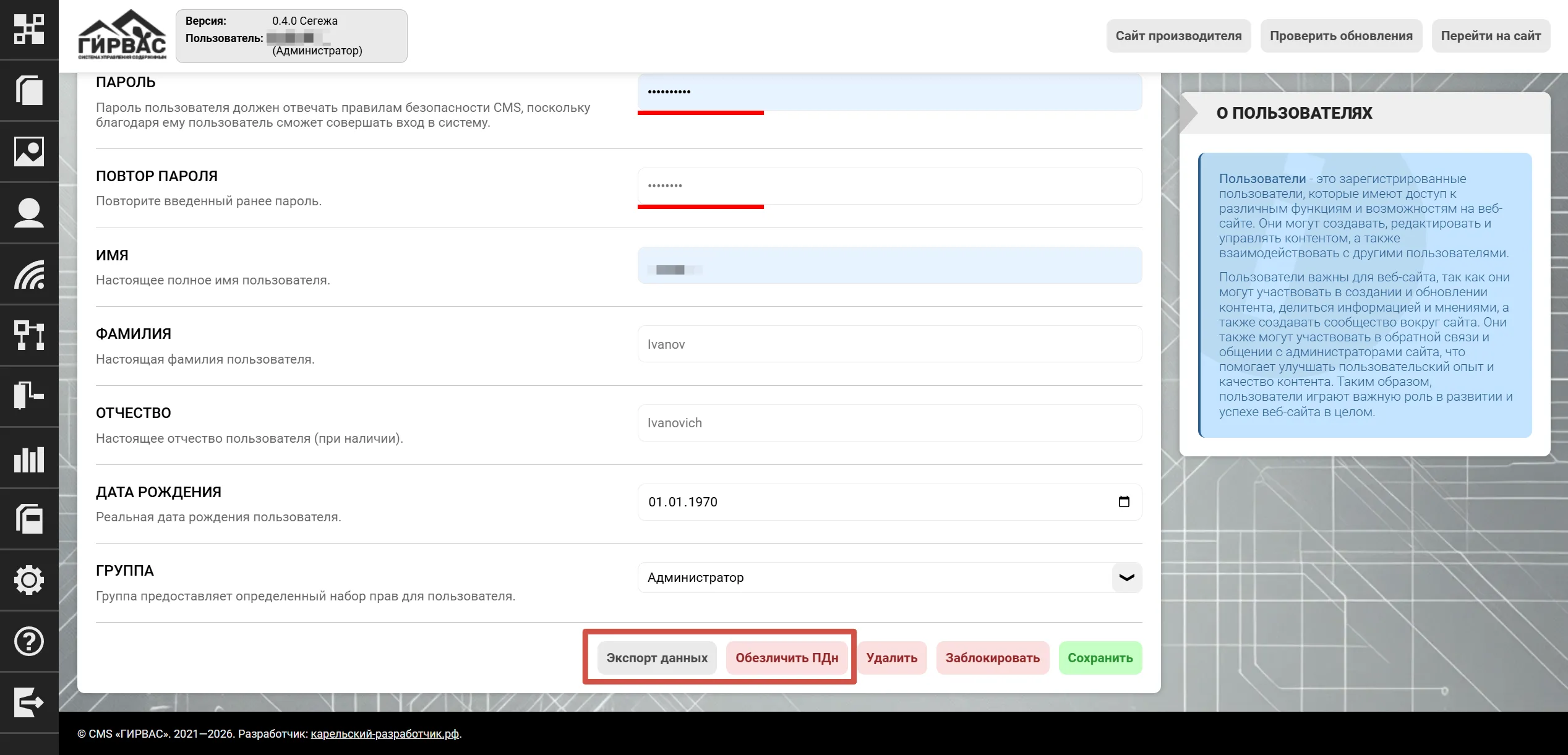Image resolution: width=1568 pixels, height=755 pixels.
Task: Expand the Группа dropdown with Администратор
Action: tap(889, 578)
